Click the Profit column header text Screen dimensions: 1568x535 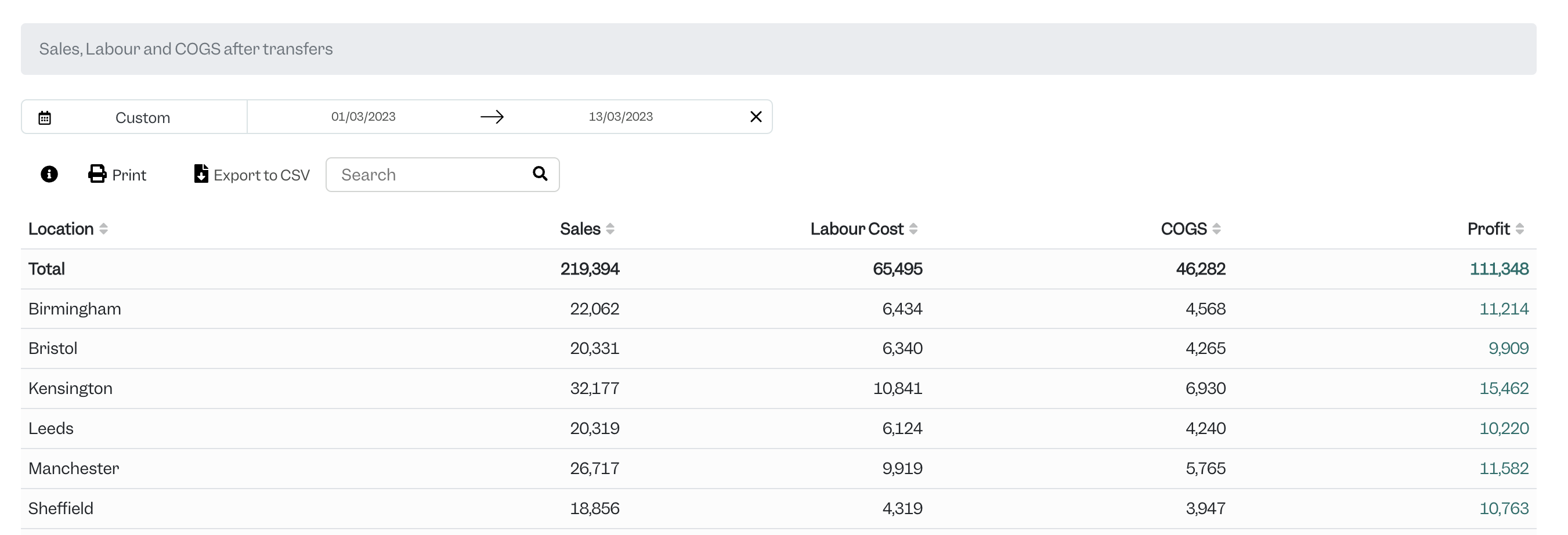tap(1488, 229)
